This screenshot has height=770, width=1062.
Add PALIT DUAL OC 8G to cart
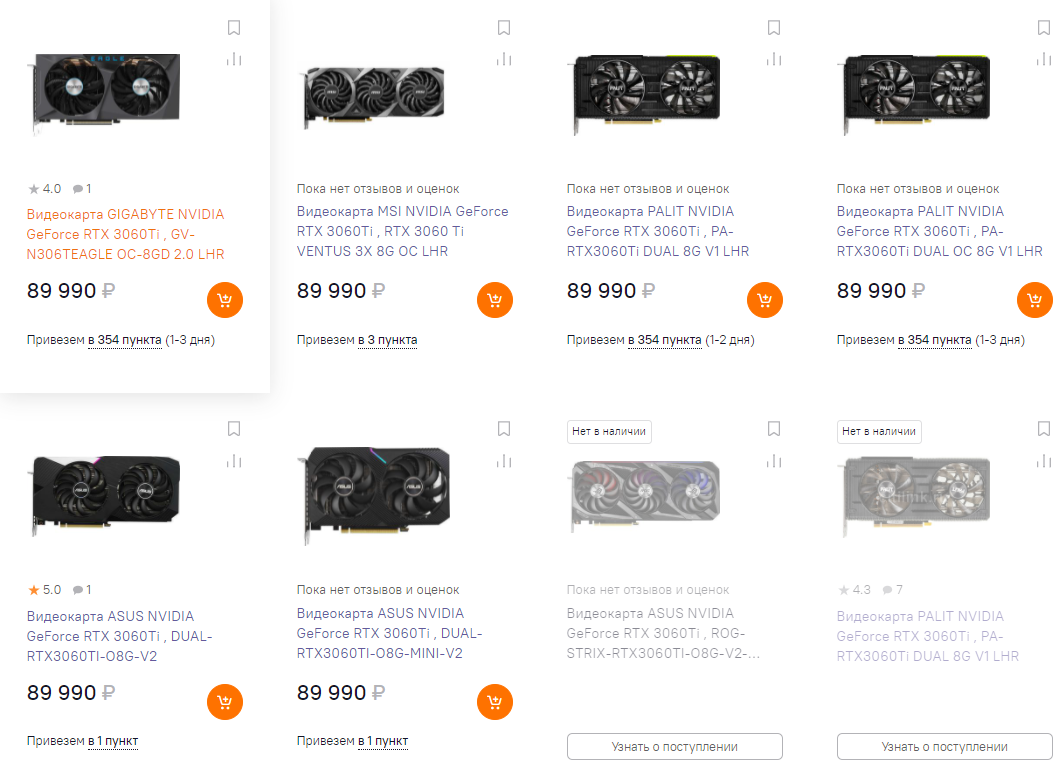pyautogui.click(x=1034, y=300)
